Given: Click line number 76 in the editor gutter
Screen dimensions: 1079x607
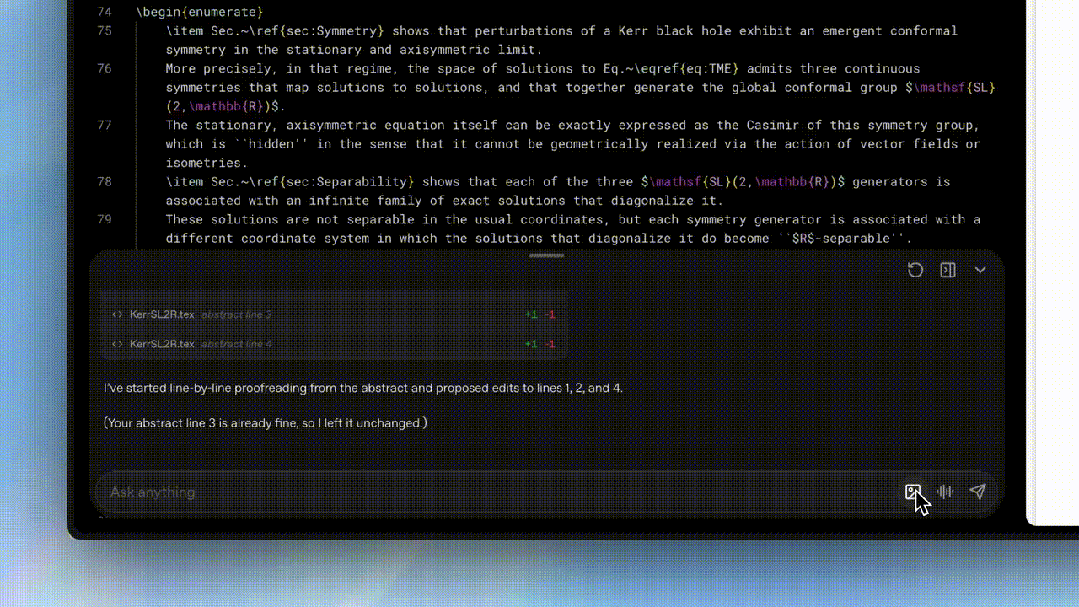Looking at the screenshot, I should tap(105, 69).
